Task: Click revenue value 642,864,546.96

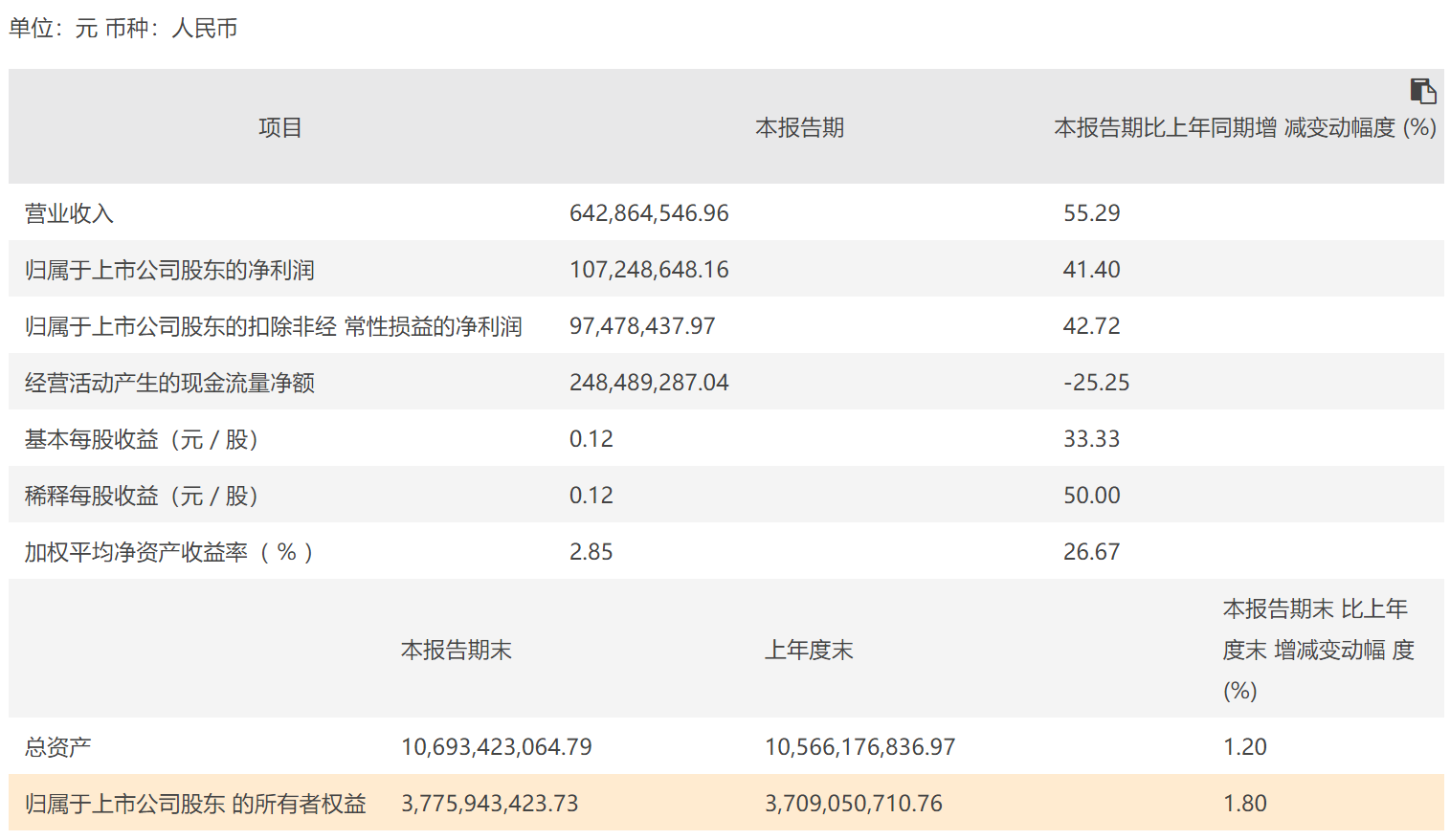Action: (649, 212)
